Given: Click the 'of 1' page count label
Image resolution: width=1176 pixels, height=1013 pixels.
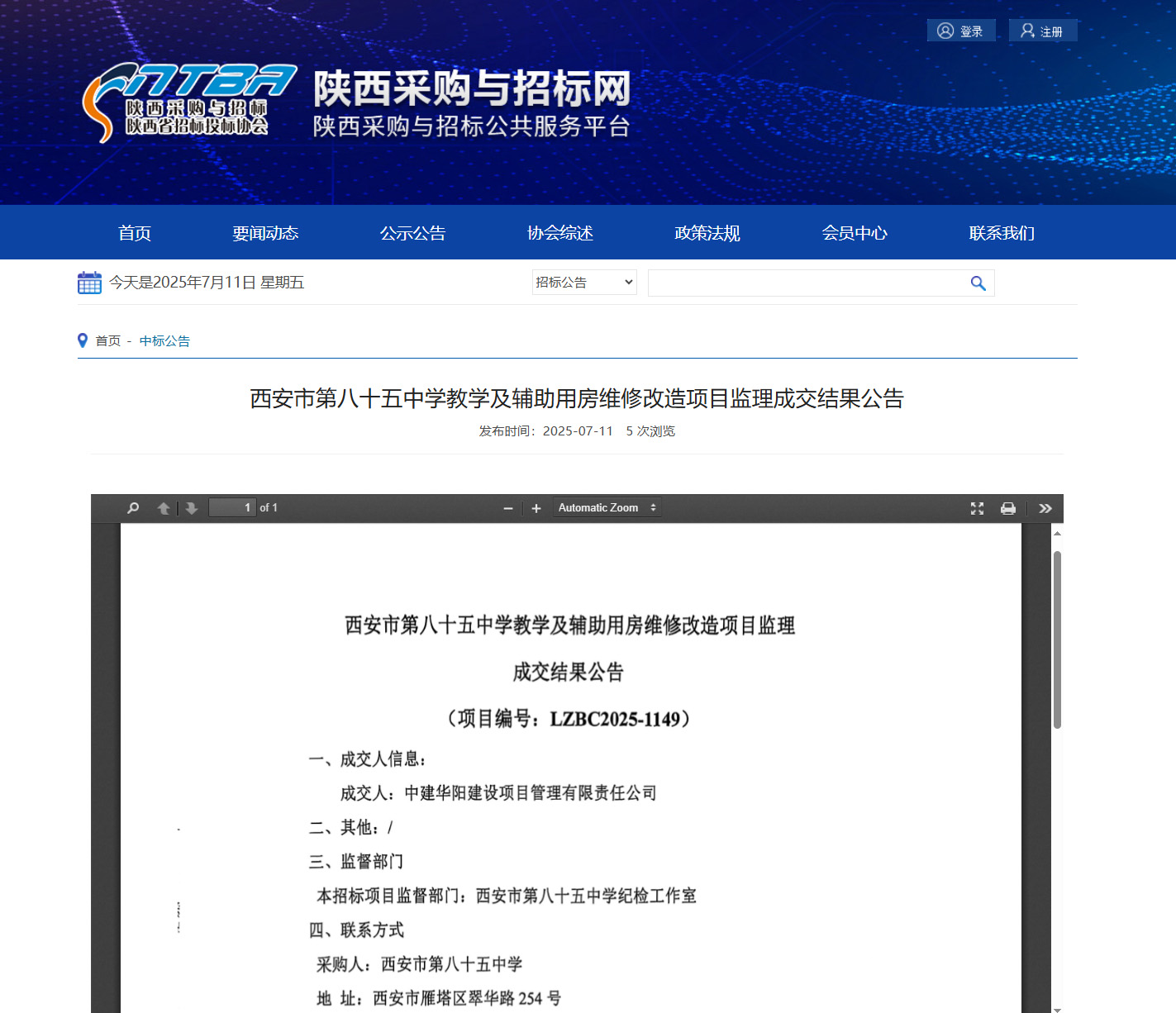Looking at the screenshot, I should tap(269, 508).
